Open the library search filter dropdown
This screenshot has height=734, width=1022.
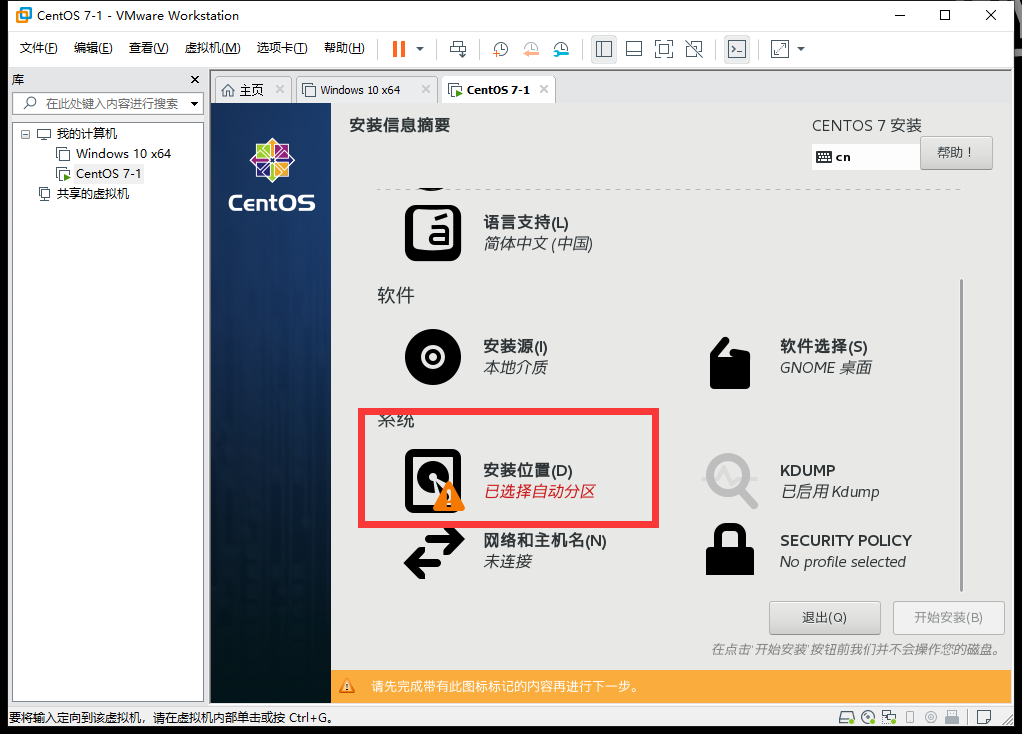pos(194,104)
